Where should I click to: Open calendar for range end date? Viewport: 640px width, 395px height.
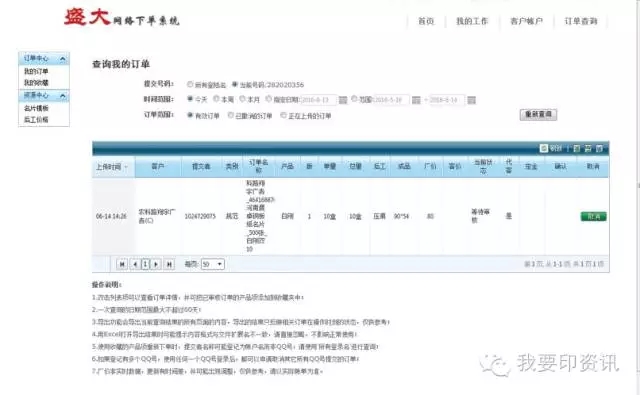pyautogui.click(x=471, y=100)
